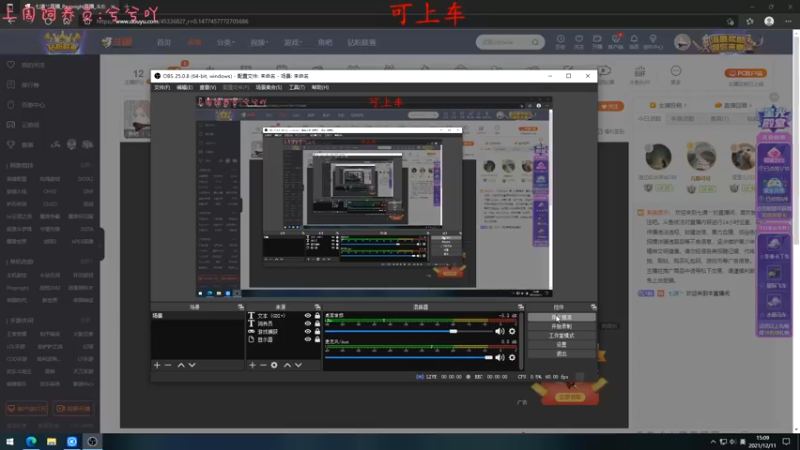Go to 首页 tab in Douyu navigation
This screenshot has width=800, height=450.
[164, 42]
